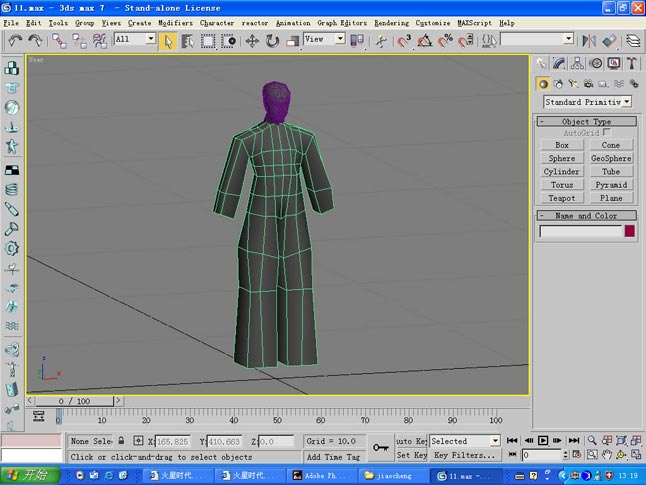Open the Standard Primitives dropdown
The height and width of the screenshot is (485, 646).
[x=587, y=102]
